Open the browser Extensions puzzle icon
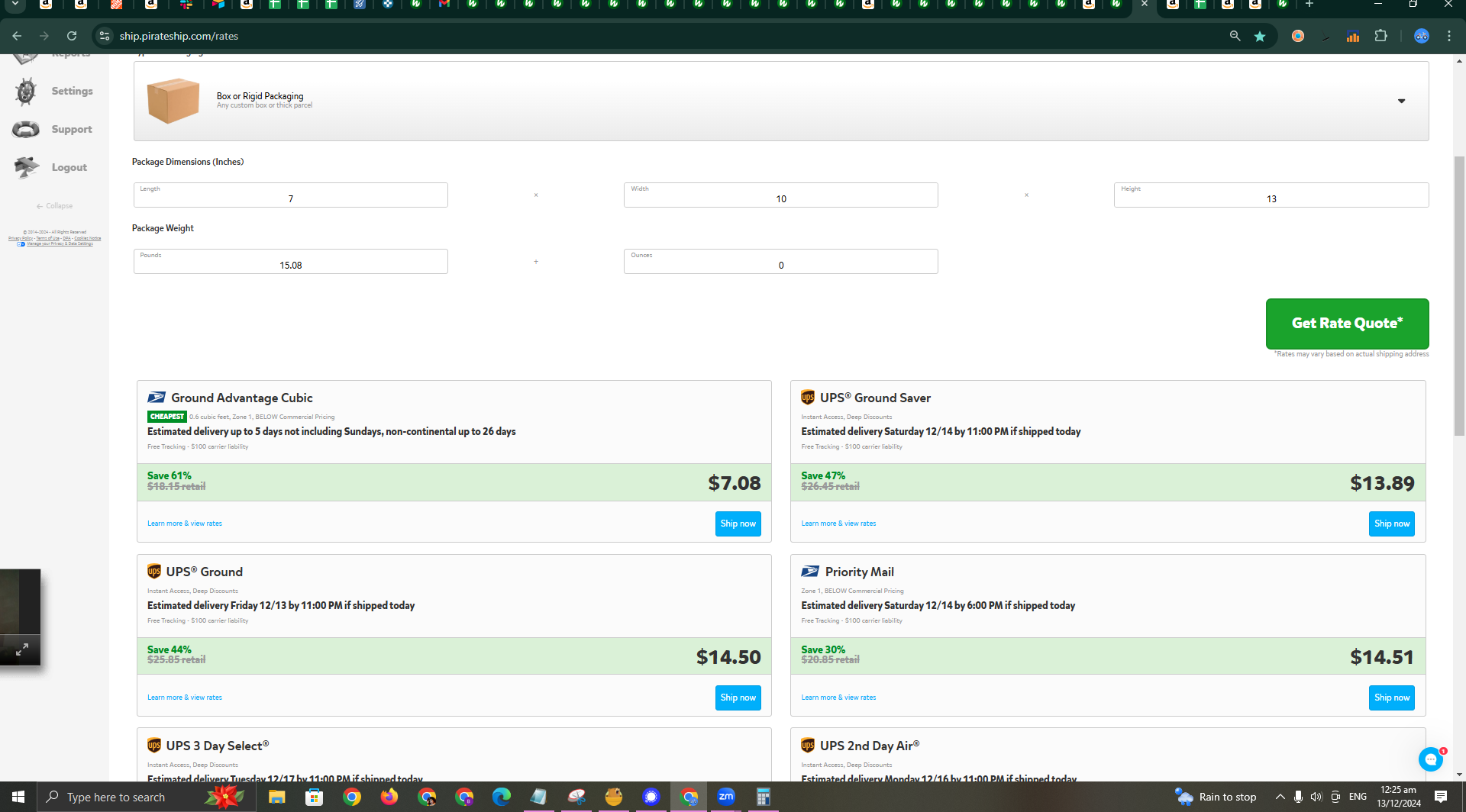1466x812 pixels. [1380, 36]
